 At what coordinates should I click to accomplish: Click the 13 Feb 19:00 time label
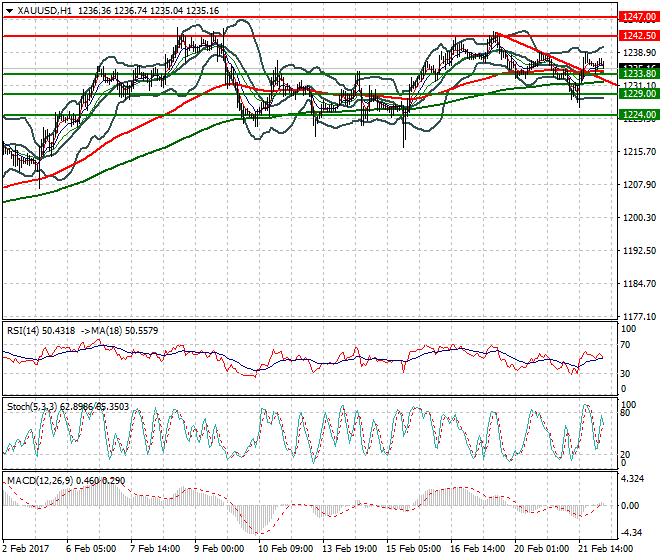click(349, 549)
